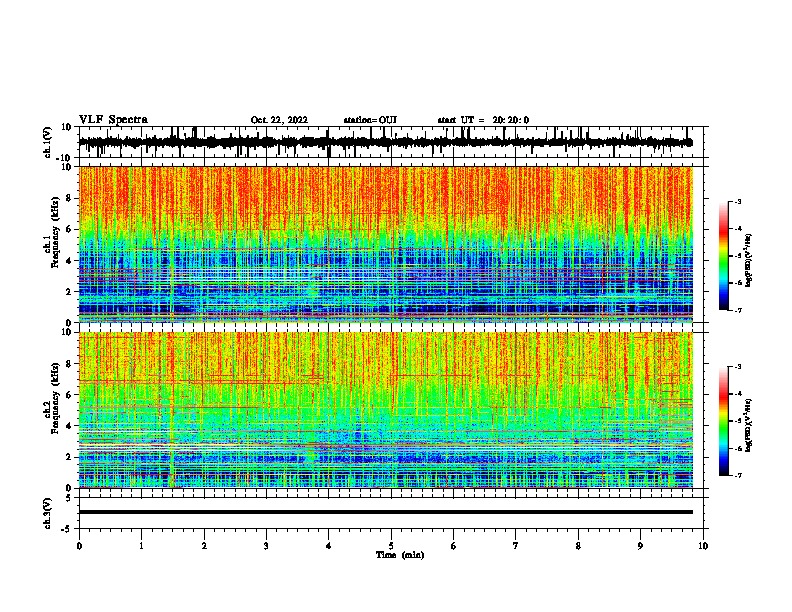The image size is (792, 612).
Task: Click the "ch.3(V)" axis label
Action: 48,513
